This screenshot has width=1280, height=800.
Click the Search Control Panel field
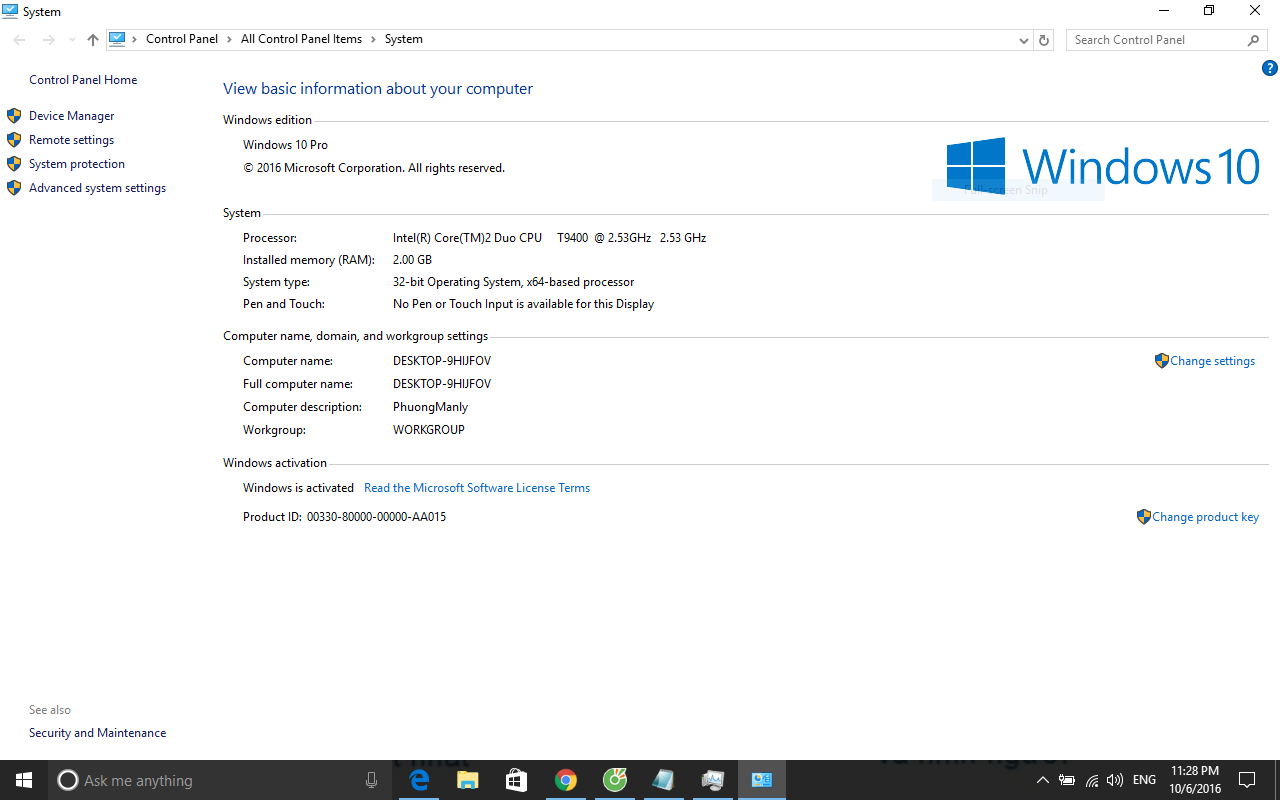tap(1155, 40)
